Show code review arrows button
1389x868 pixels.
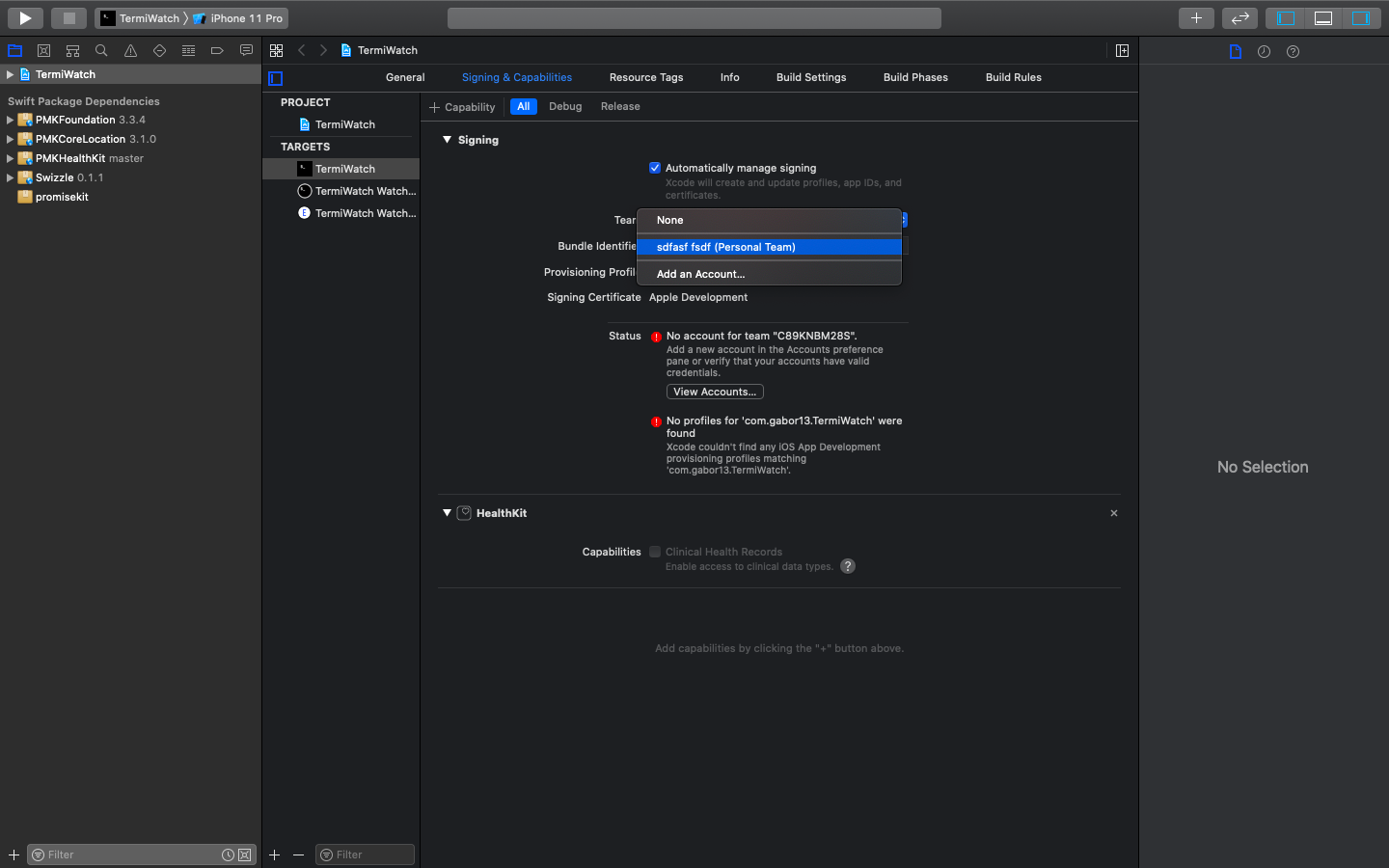pyautogui.click(x=1240, y=17)
